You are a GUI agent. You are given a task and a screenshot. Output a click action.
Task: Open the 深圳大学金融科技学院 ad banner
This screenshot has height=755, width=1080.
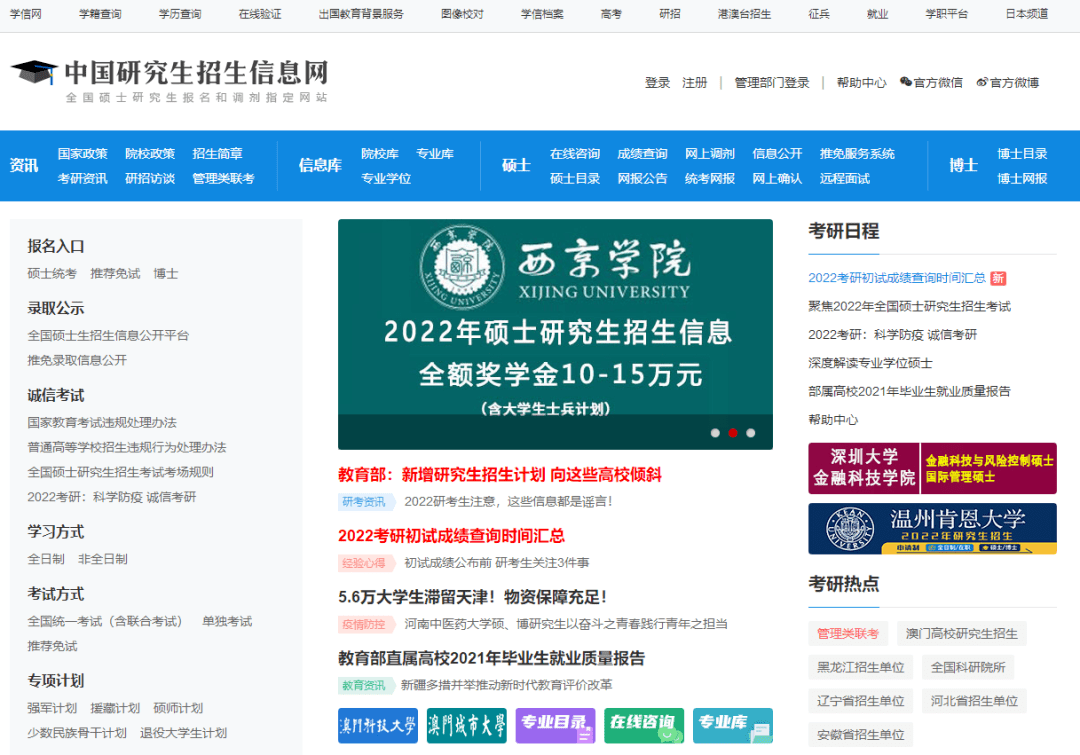(x=933, y=468)
